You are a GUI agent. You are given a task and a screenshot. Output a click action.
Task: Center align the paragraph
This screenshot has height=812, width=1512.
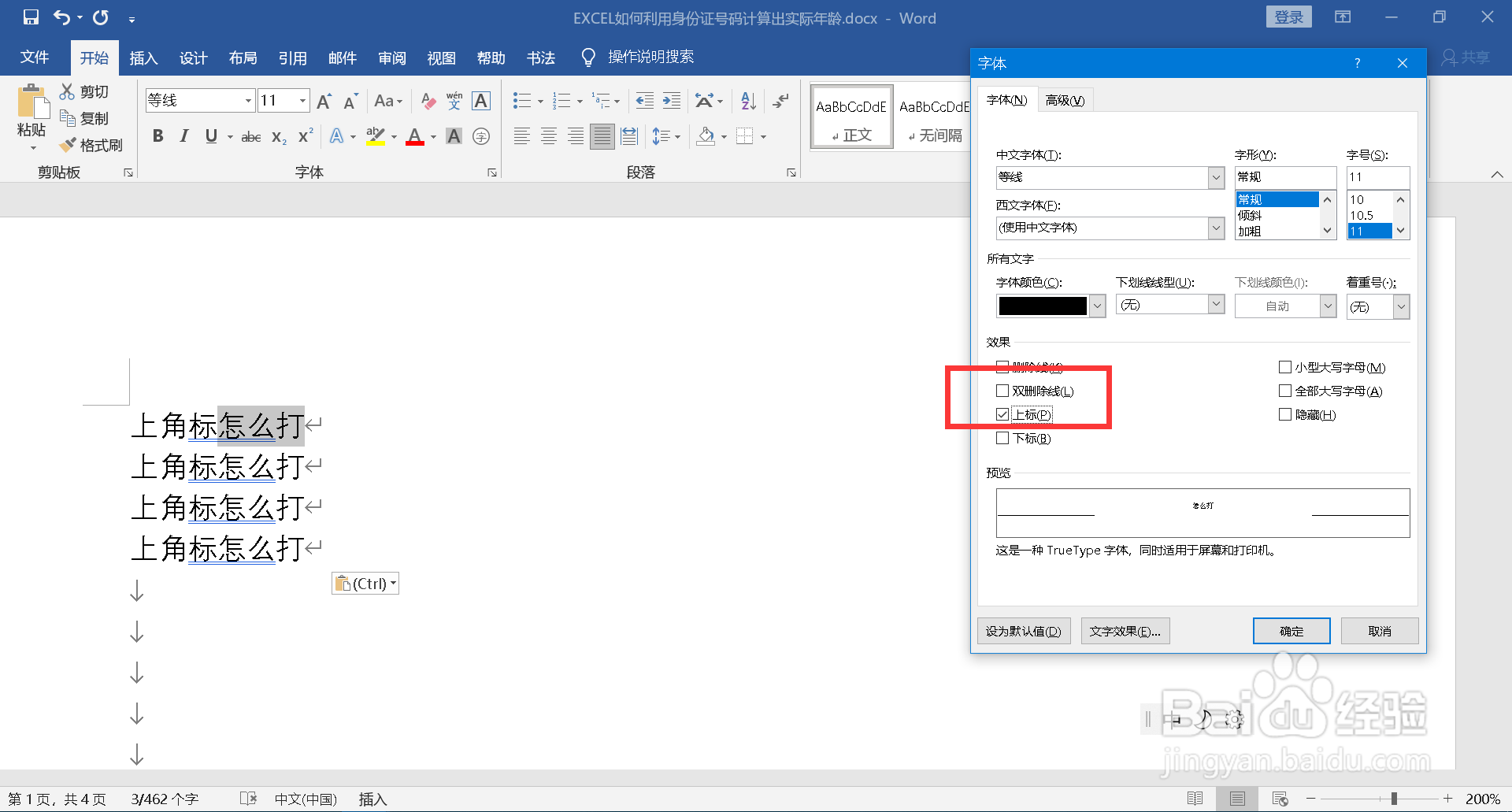click(x=549, y=136)
